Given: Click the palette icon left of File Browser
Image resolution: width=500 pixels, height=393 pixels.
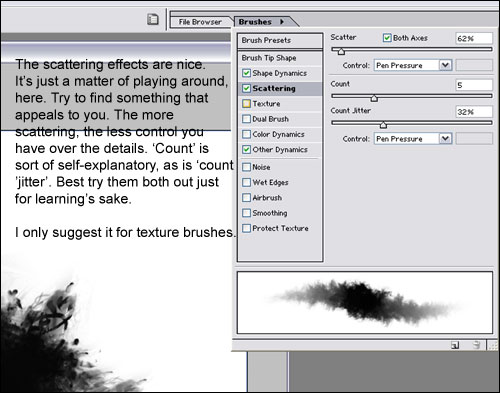Looking at the screenshot, I should (153, 19).
